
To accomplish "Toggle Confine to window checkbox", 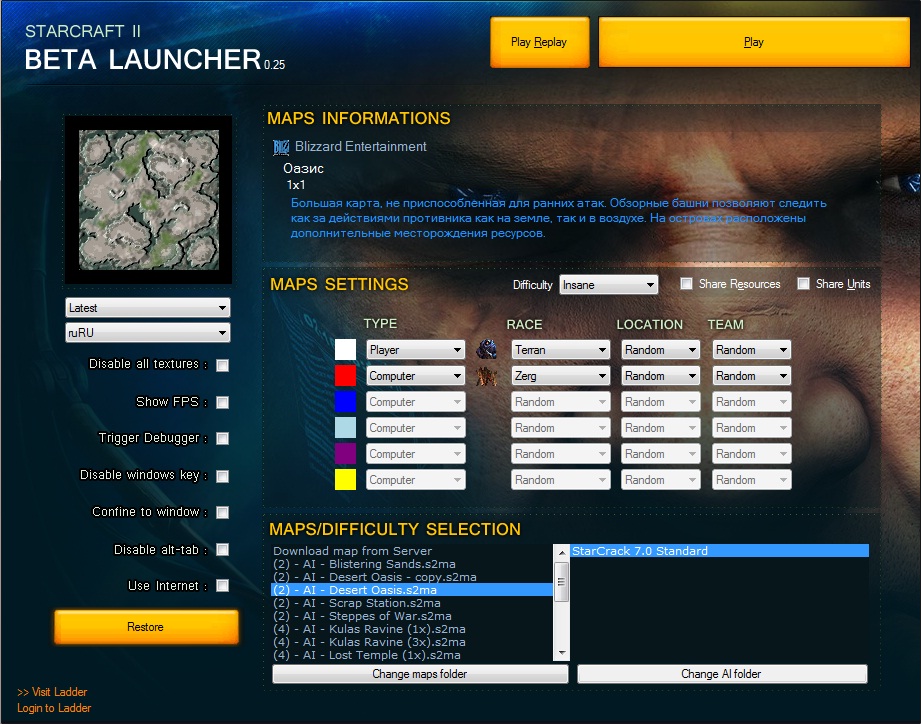I will (x=223, y=513).
